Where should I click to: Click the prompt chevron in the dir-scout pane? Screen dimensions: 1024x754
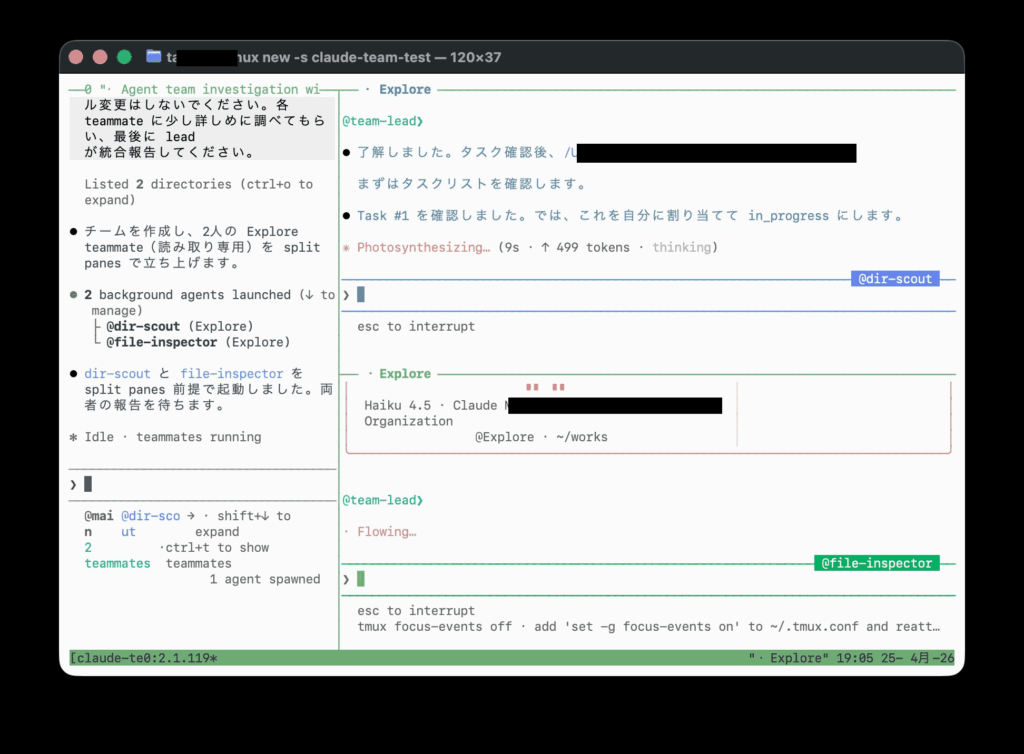(347, 294)
